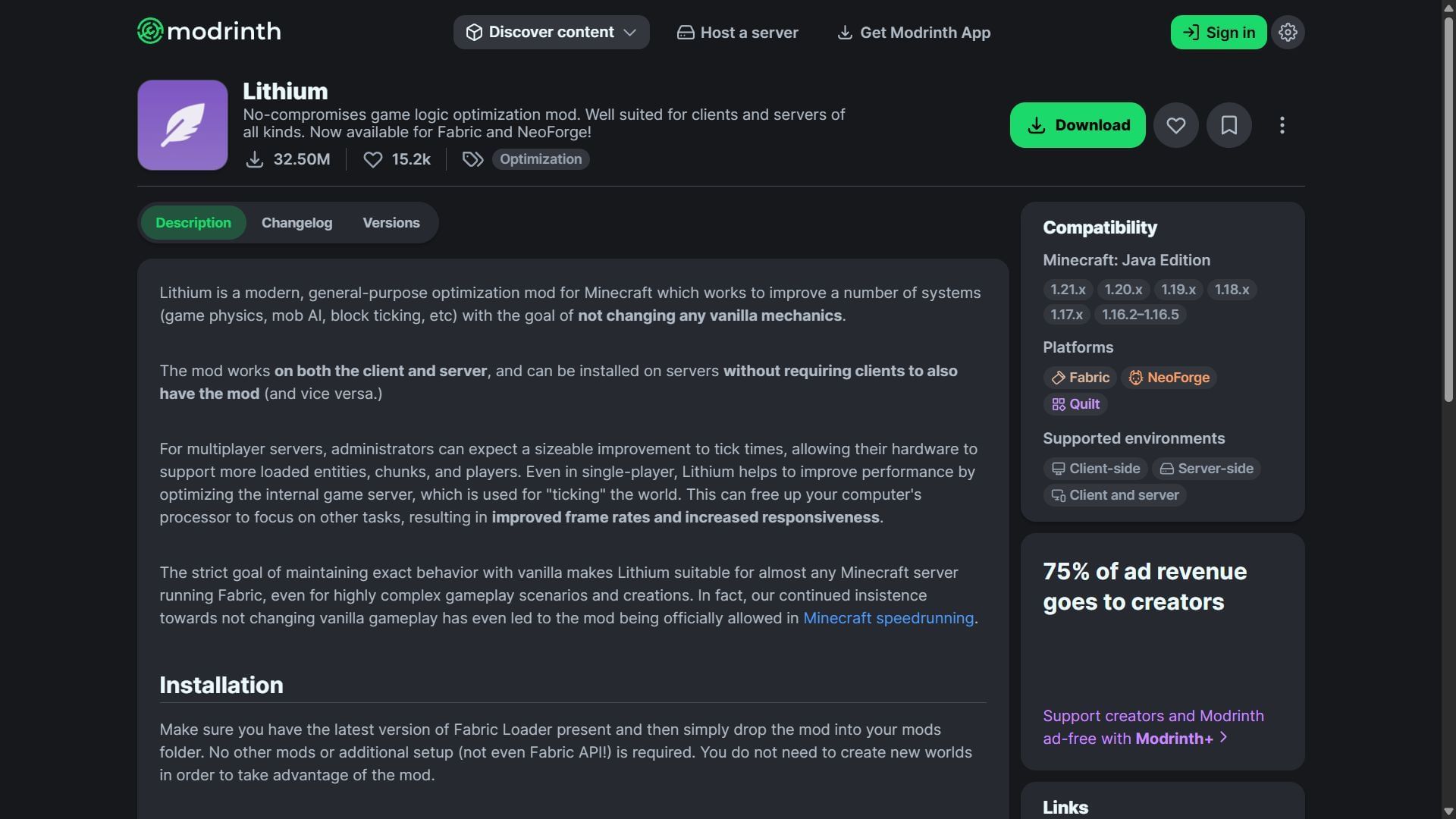This screenshot has height=819, width=1456.
Task: Click the page's vertical scrollbar thumb
Action: [1448, 205]
